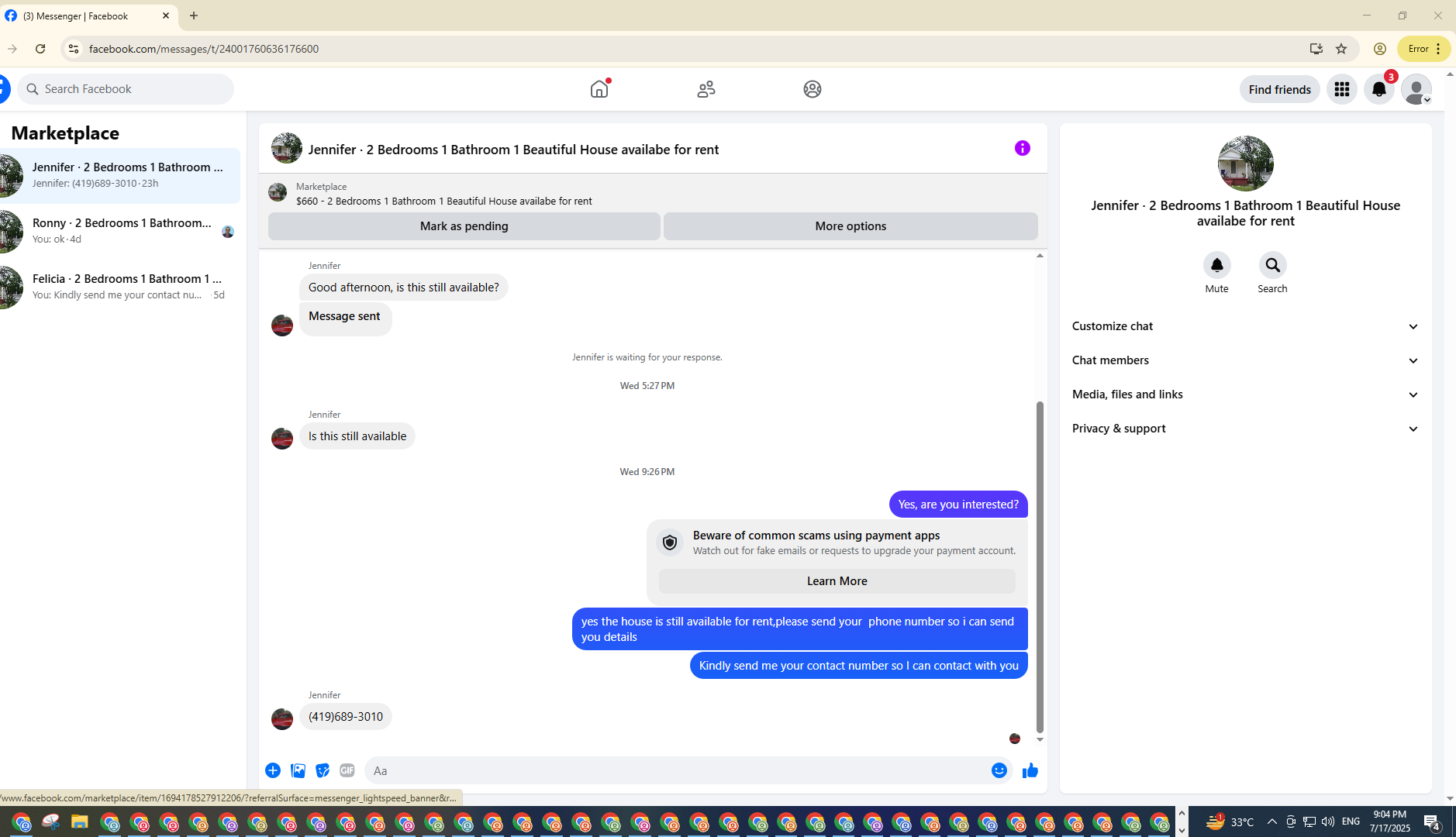This screenshot has height=837, width=1456.
Task: Expand the Privacy & support section
Action: pos(1246,429)
